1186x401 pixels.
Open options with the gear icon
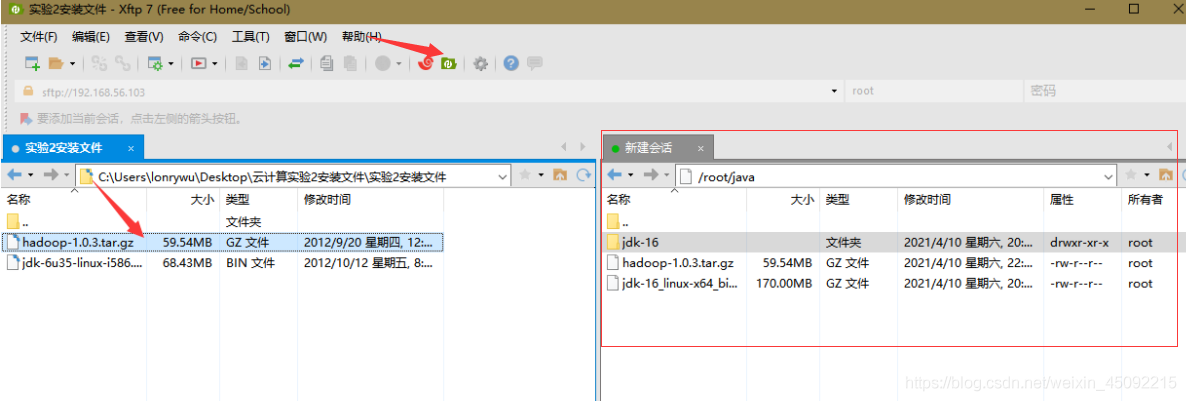[x=481, y=63]
